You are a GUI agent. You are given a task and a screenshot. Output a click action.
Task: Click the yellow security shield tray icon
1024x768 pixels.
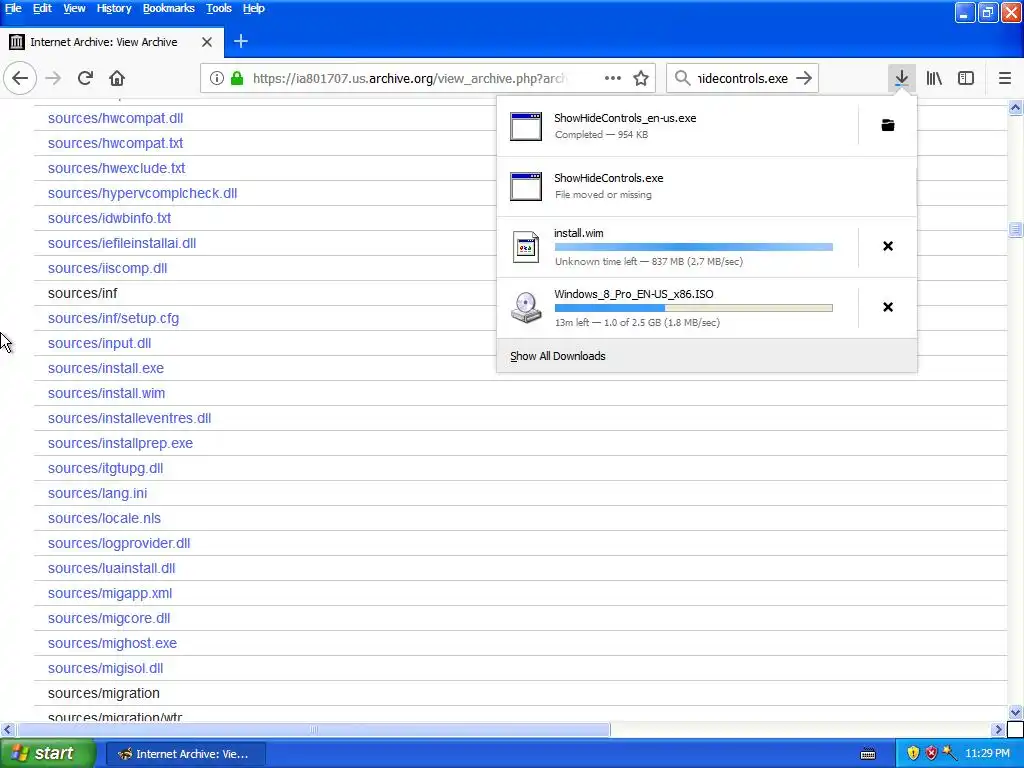[x=913, y=754]
